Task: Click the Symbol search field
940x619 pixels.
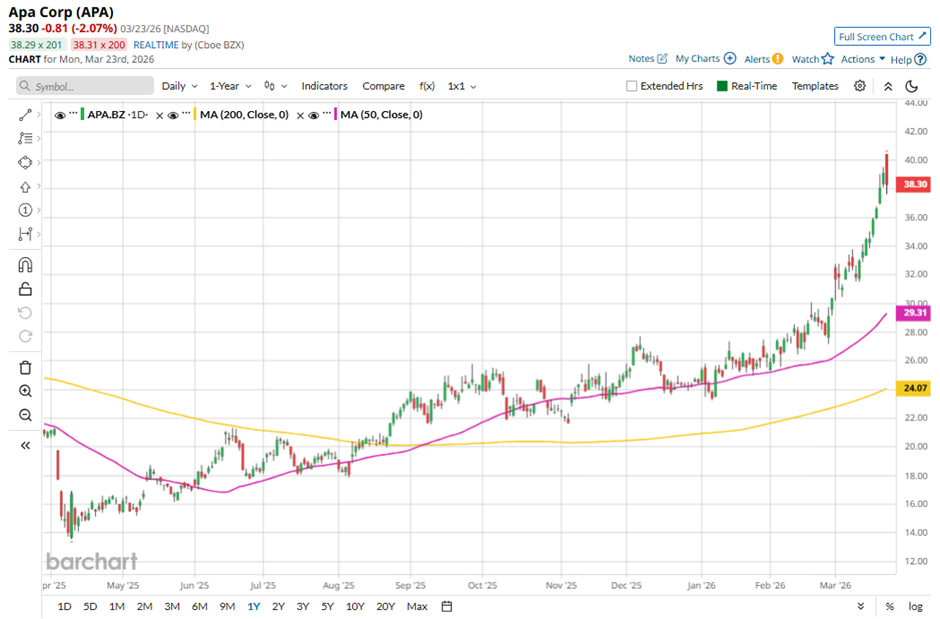Action: 86,86
